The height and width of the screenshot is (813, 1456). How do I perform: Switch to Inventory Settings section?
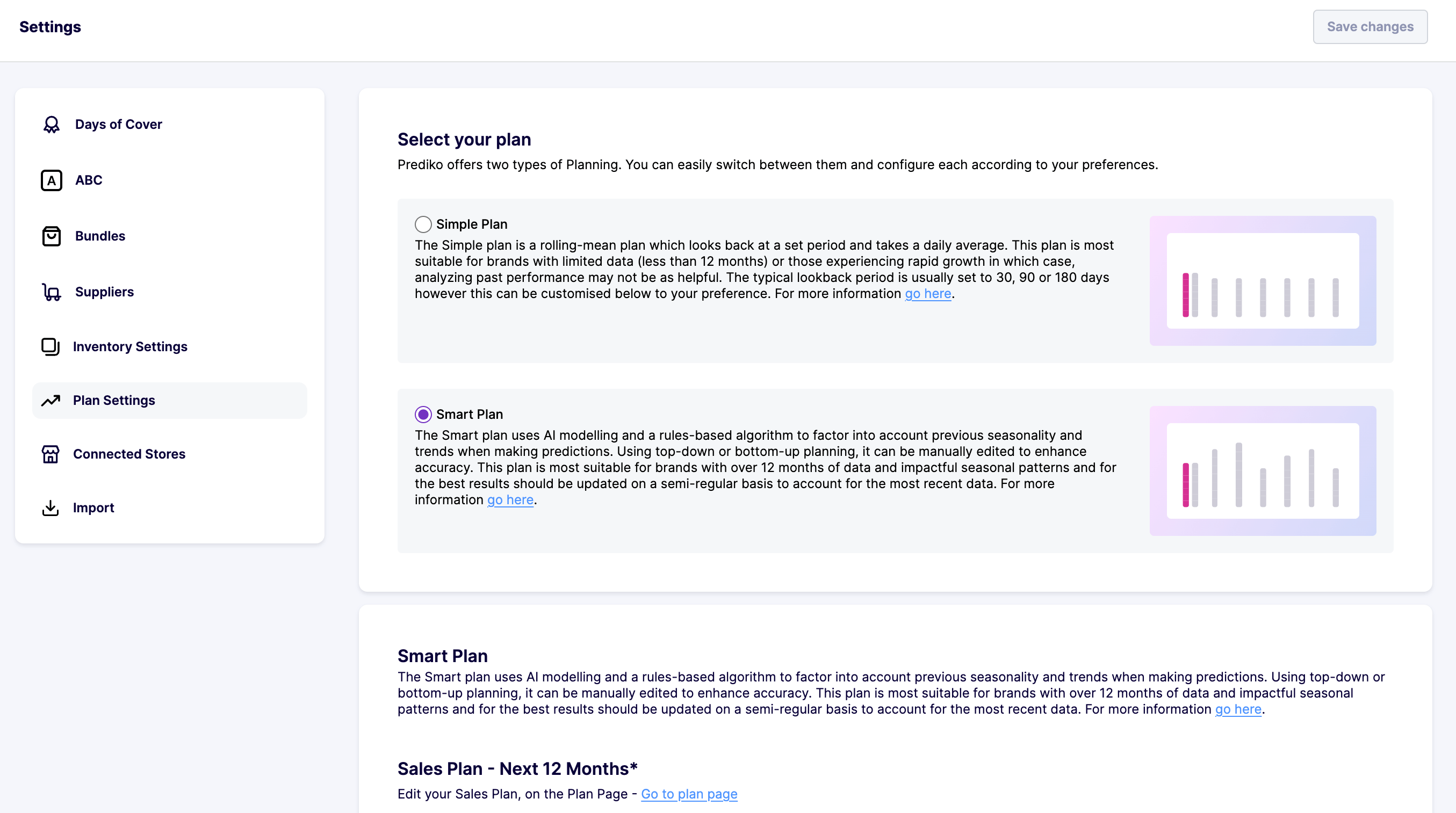coord(130,346)
